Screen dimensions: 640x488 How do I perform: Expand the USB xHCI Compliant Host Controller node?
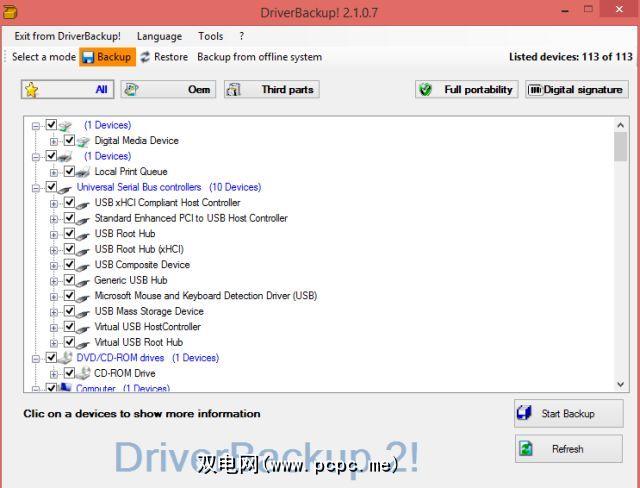54,204
